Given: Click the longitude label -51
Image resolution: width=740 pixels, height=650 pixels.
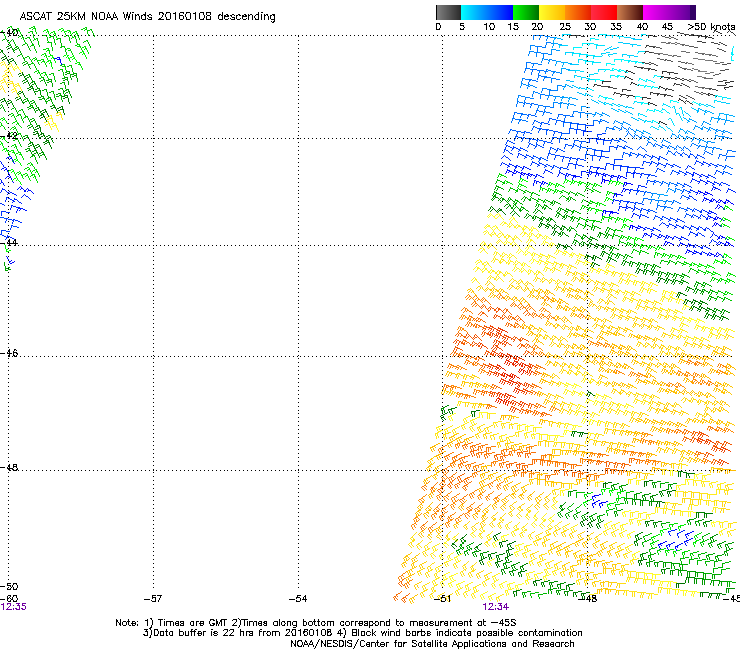Looking at the screenshot, I should [x=442, y=599].
